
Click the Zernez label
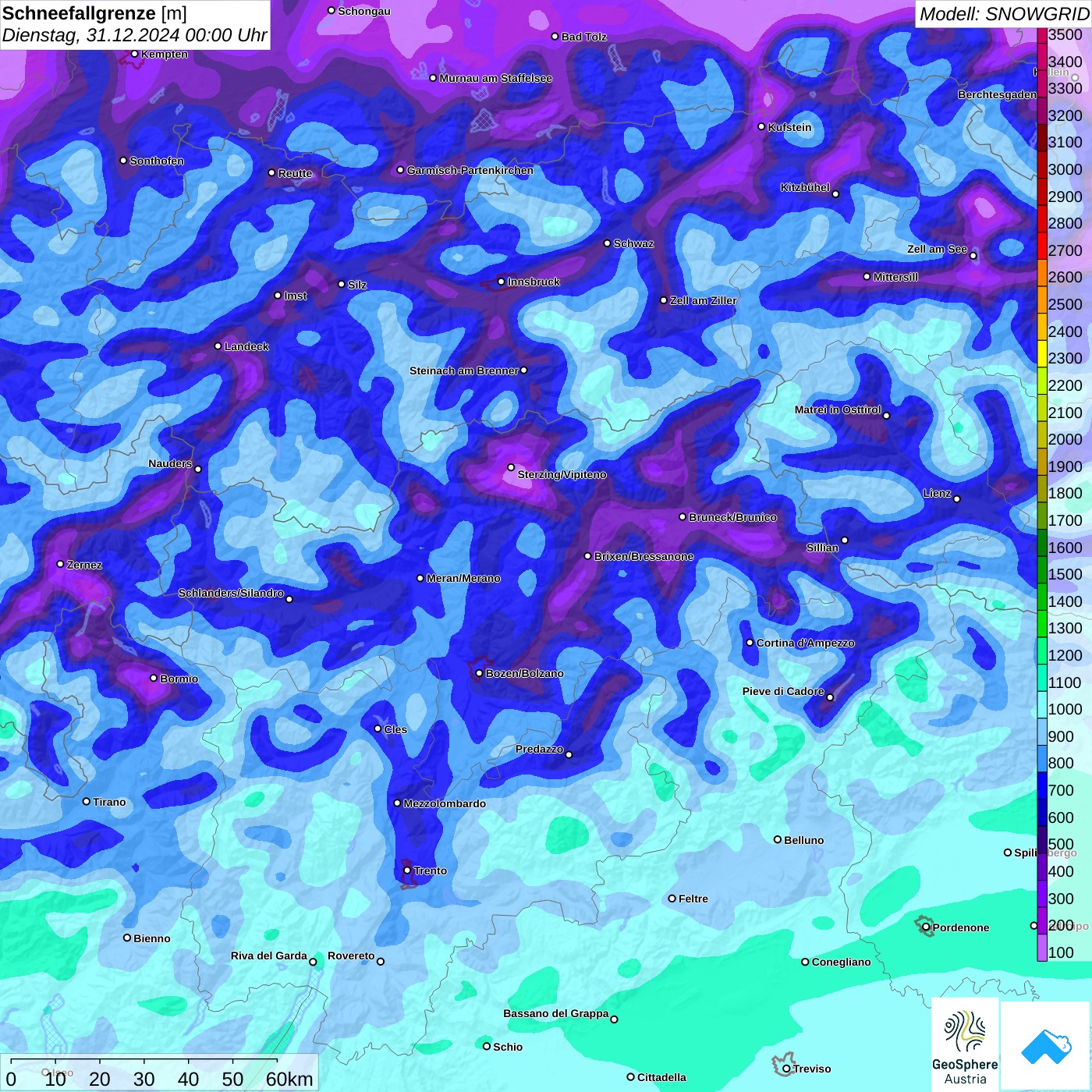point(84,565)
